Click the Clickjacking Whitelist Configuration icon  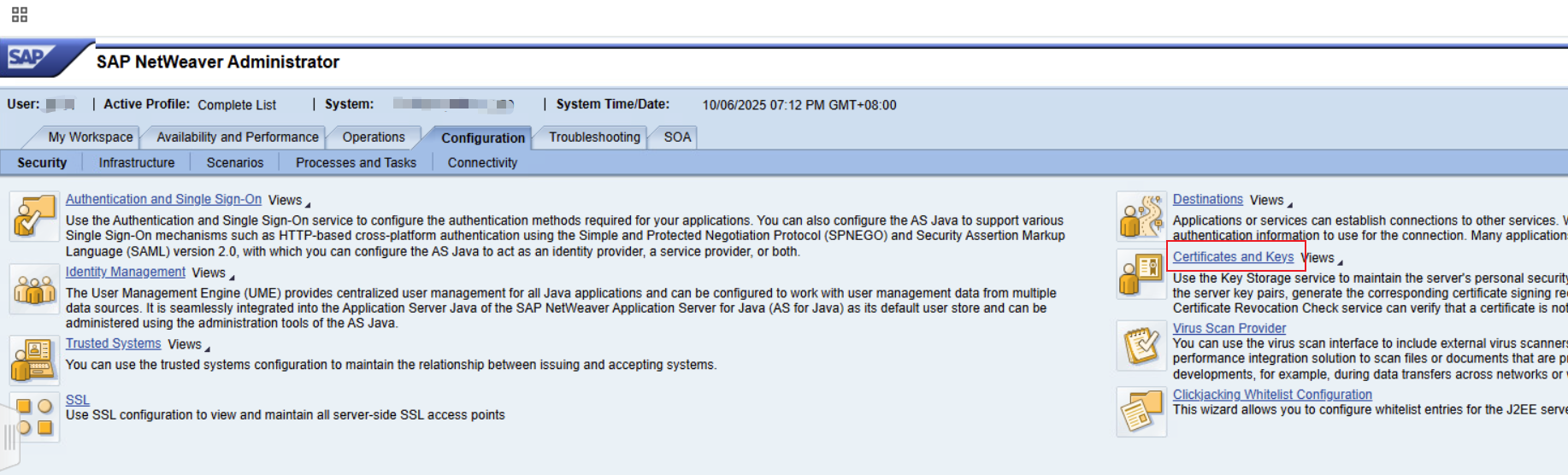(1141, 412)
